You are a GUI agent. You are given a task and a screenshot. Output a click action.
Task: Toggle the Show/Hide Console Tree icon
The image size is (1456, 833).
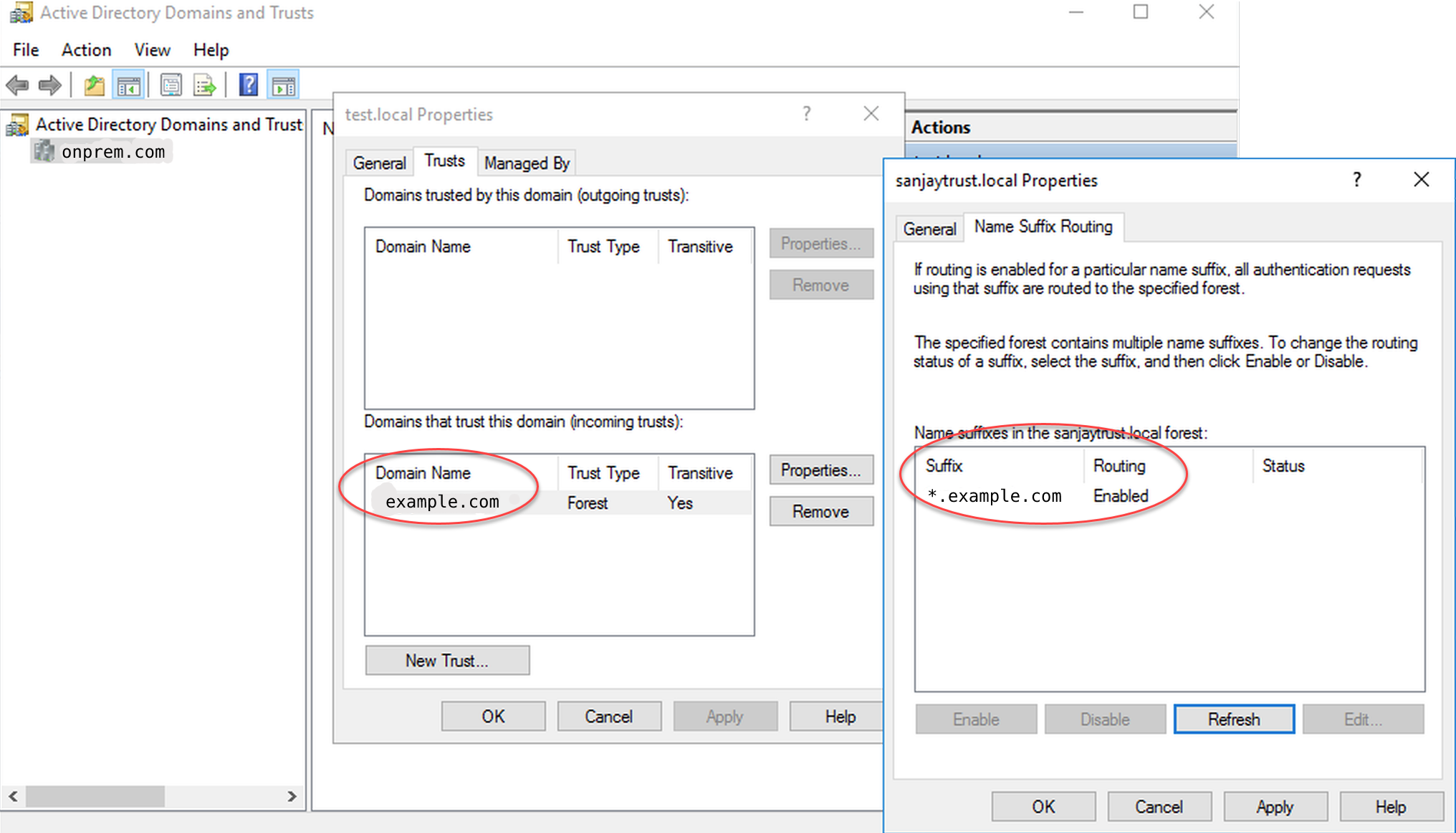(x=129, y=86)
